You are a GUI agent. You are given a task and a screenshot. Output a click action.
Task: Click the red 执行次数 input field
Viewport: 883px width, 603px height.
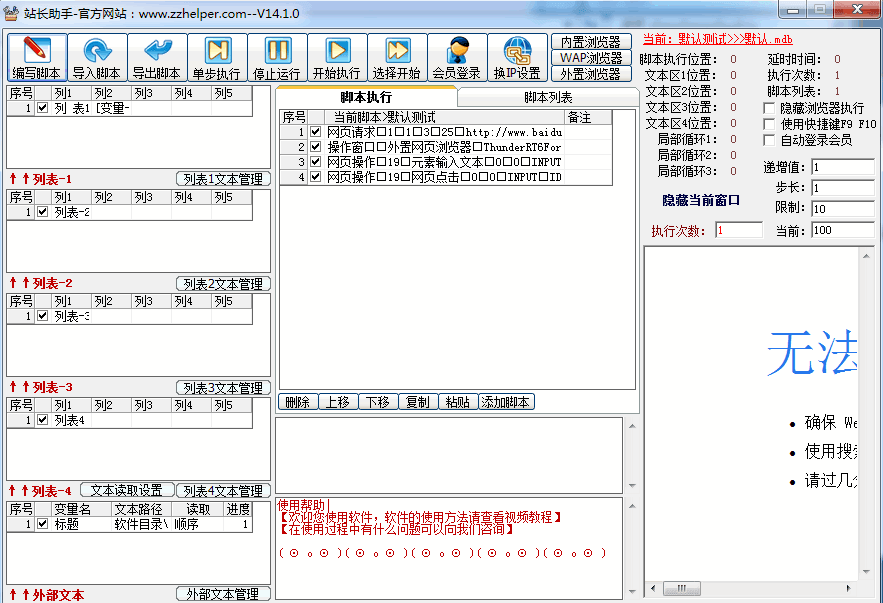[x=738, y=231]
